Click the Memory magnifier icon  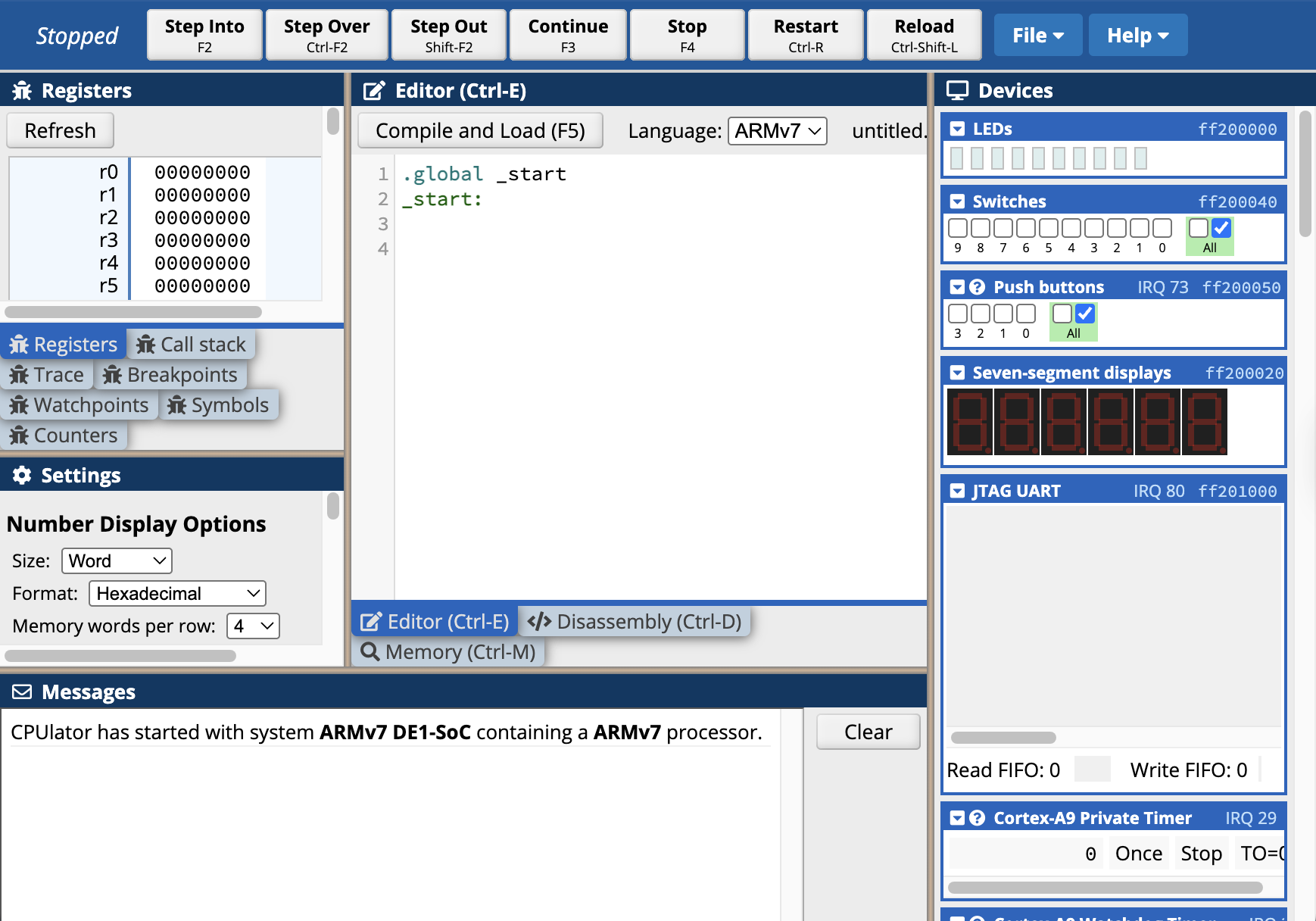[370, 651]
